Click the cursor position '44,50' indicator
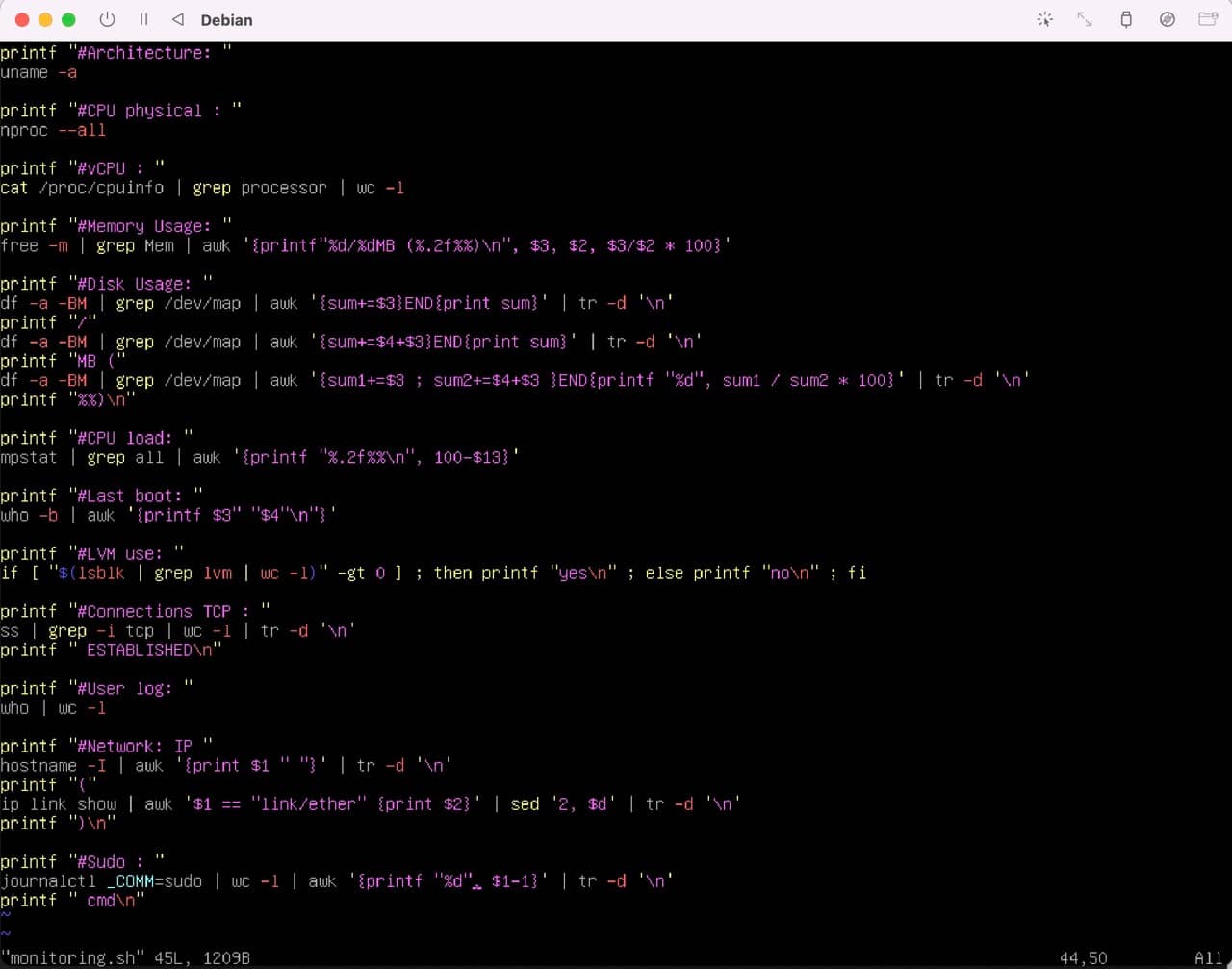This screenshot has height=969, width=1232. 1083,957
